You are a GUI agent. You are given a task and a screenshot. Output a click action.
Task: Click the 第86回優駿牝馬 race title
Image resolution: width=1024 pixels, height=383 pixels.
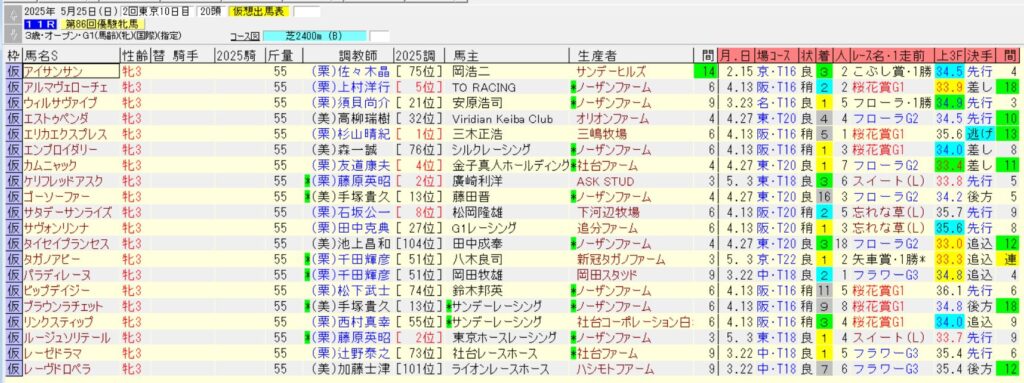click(x=104, y=24)
